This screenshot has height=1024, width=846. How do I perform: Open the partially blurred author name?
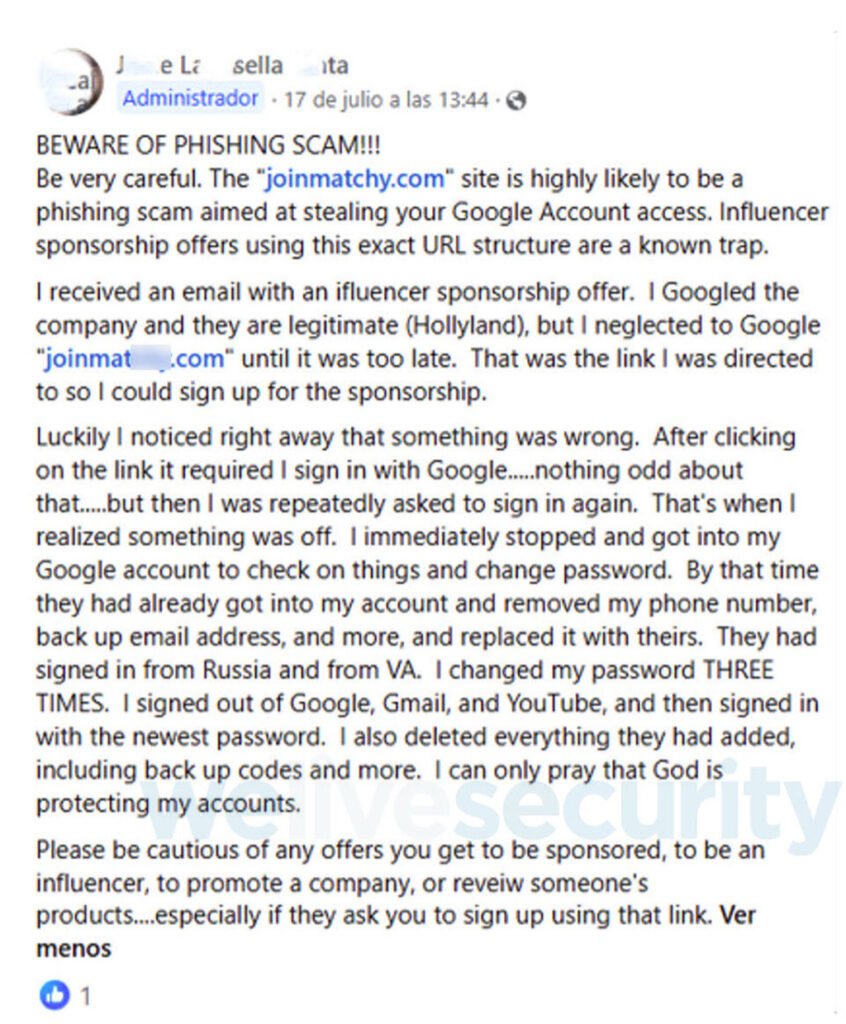click(233, 65)
